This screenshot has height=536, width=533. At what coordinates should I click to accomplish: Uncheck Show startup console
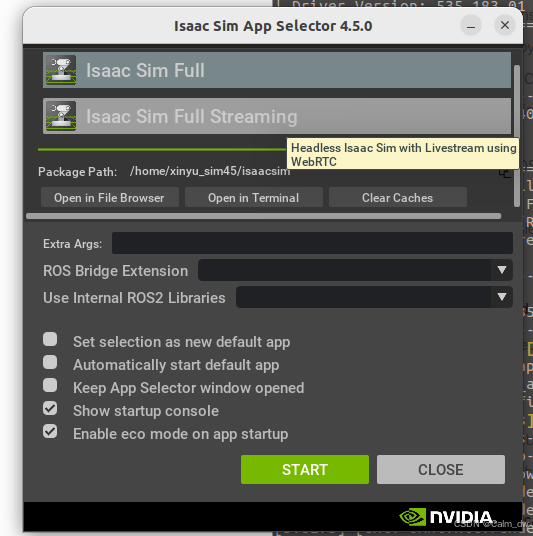(50, 408)
